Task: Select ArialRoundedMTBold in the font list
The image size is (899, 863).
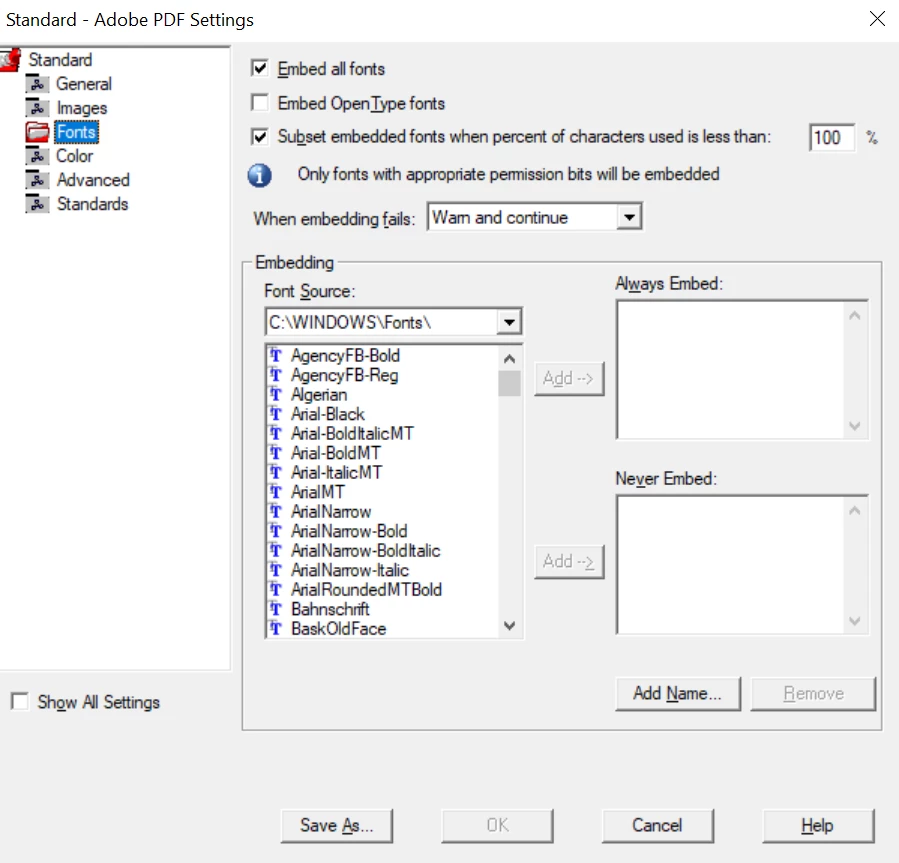Action: pos(367,589)
